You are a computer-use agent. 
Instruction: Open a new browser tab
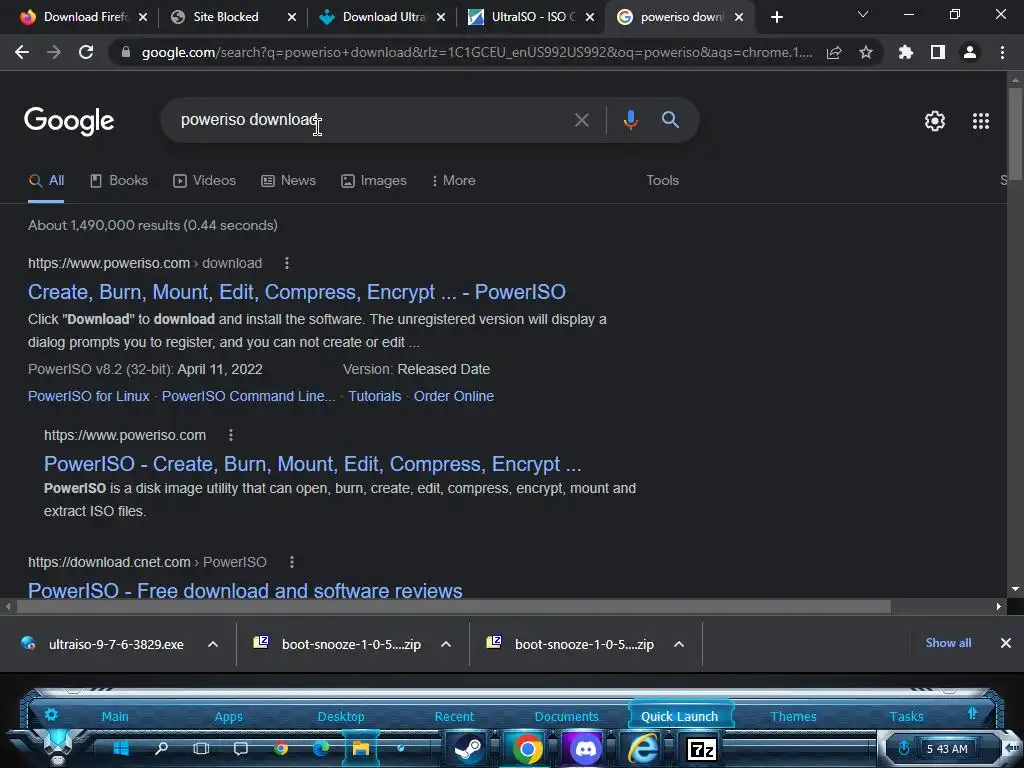[776, 17]
